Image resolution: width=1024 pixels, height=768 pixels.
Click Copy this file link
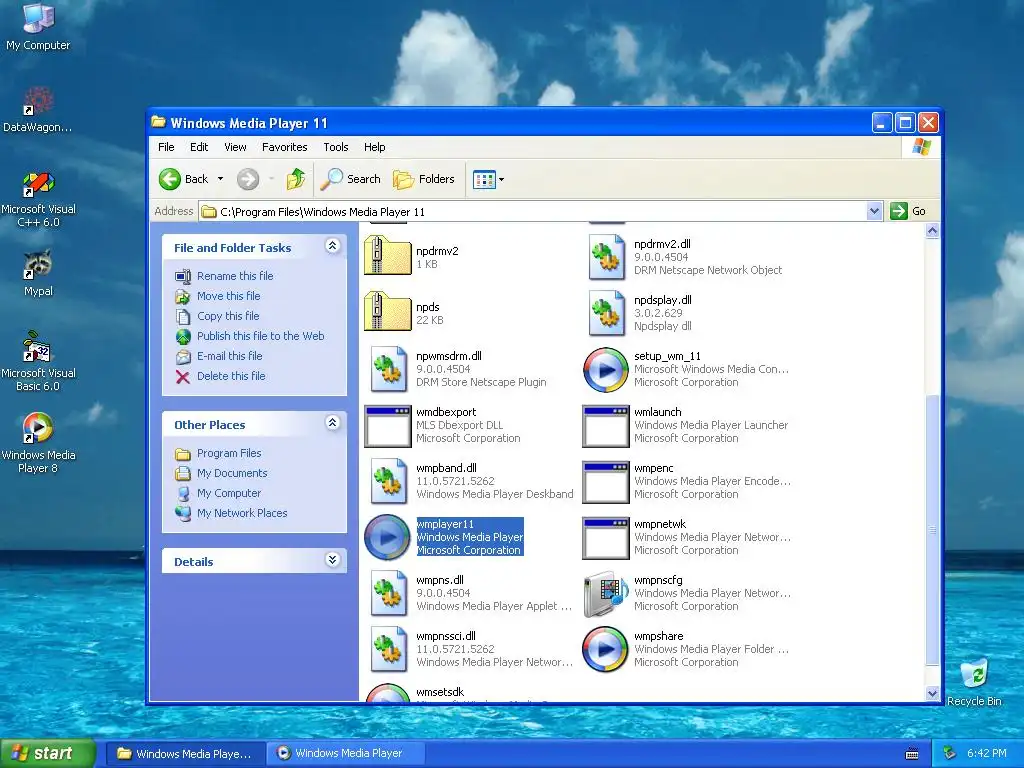tap(228, 316)
